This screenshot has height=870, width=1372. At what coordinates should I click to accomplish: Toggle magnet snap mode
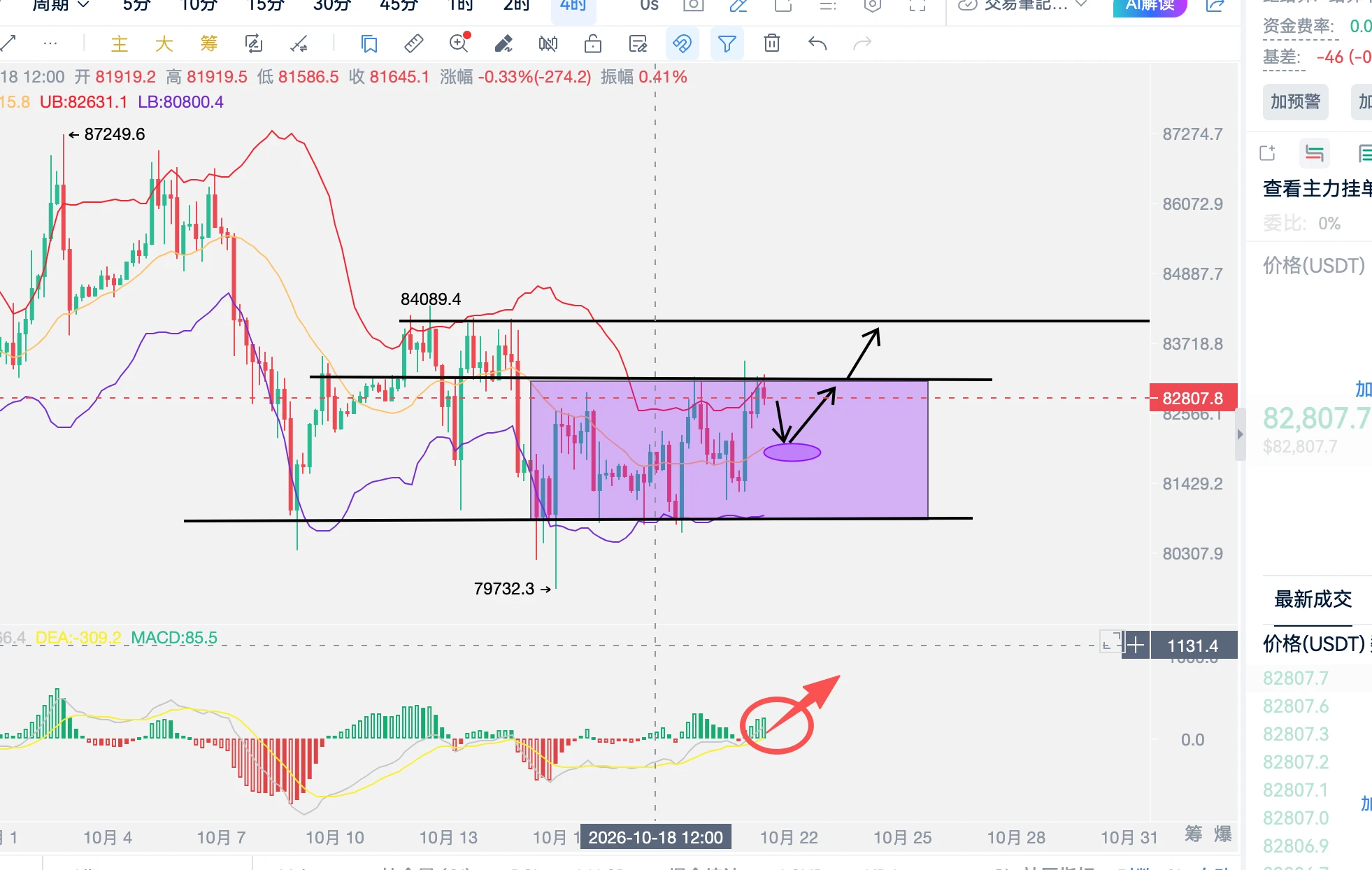pos(682,44)
